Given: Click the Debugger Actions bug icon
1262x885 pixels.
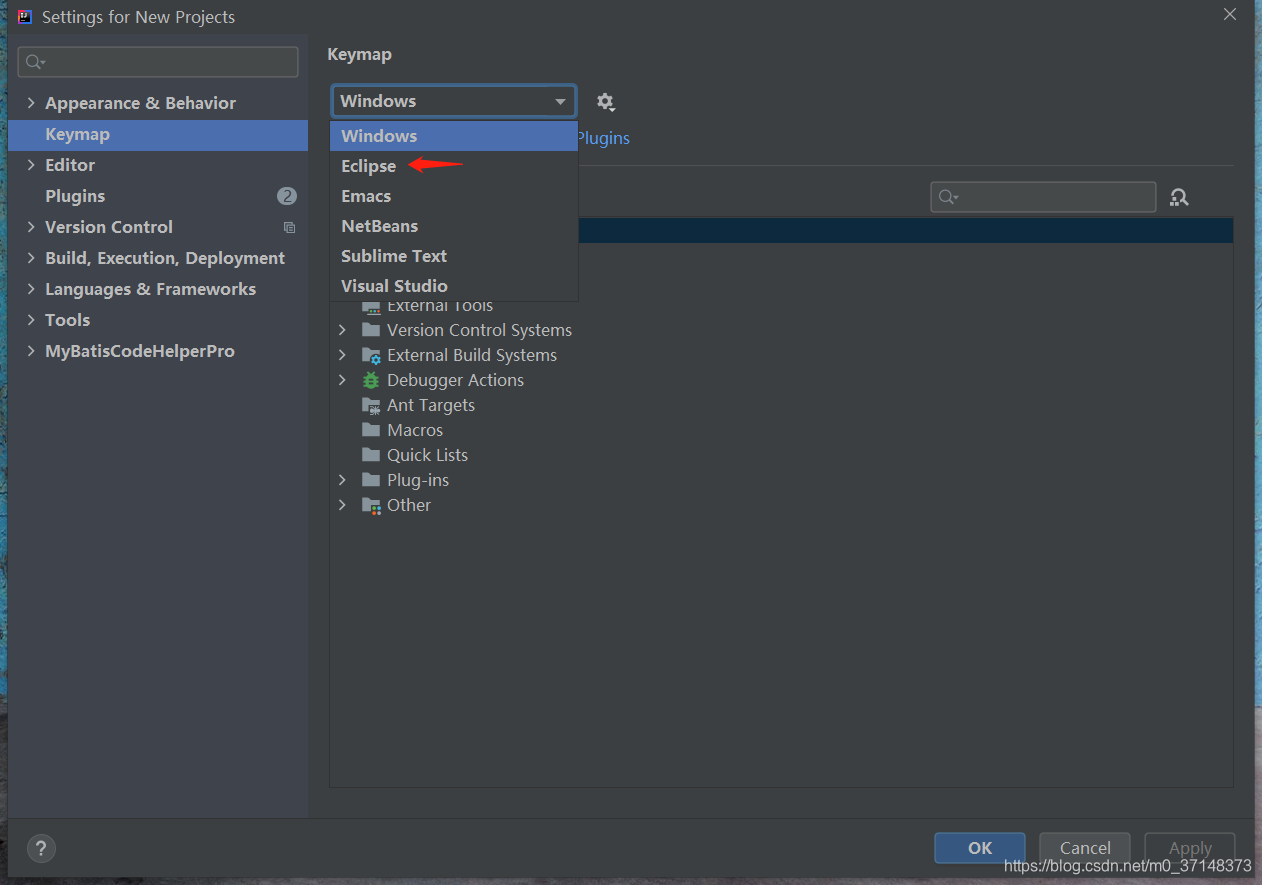Looking at the screenshot, I should (x=371, y=380).
